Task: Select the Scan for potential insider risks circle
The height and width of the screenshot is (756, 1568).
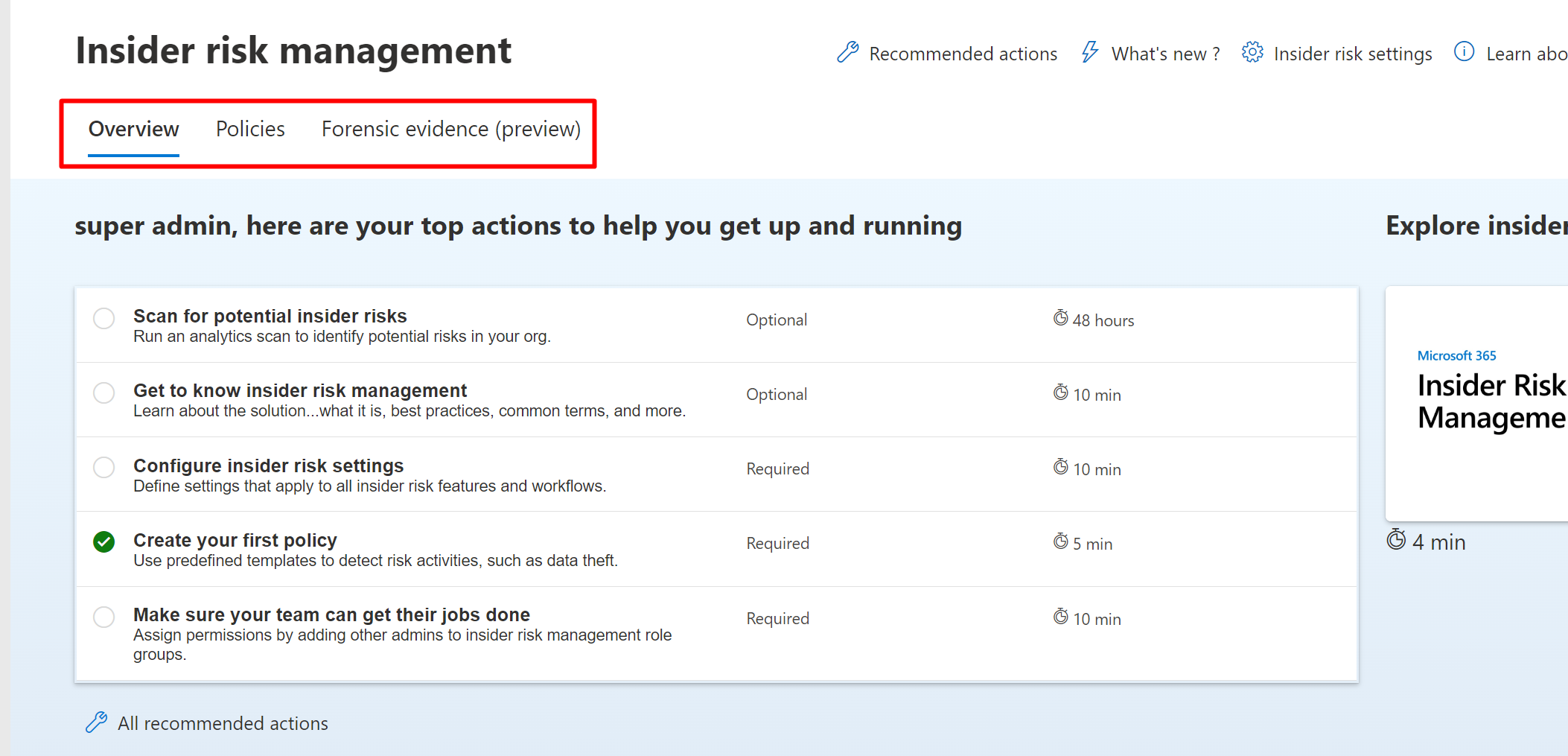Action: point(104,319)
